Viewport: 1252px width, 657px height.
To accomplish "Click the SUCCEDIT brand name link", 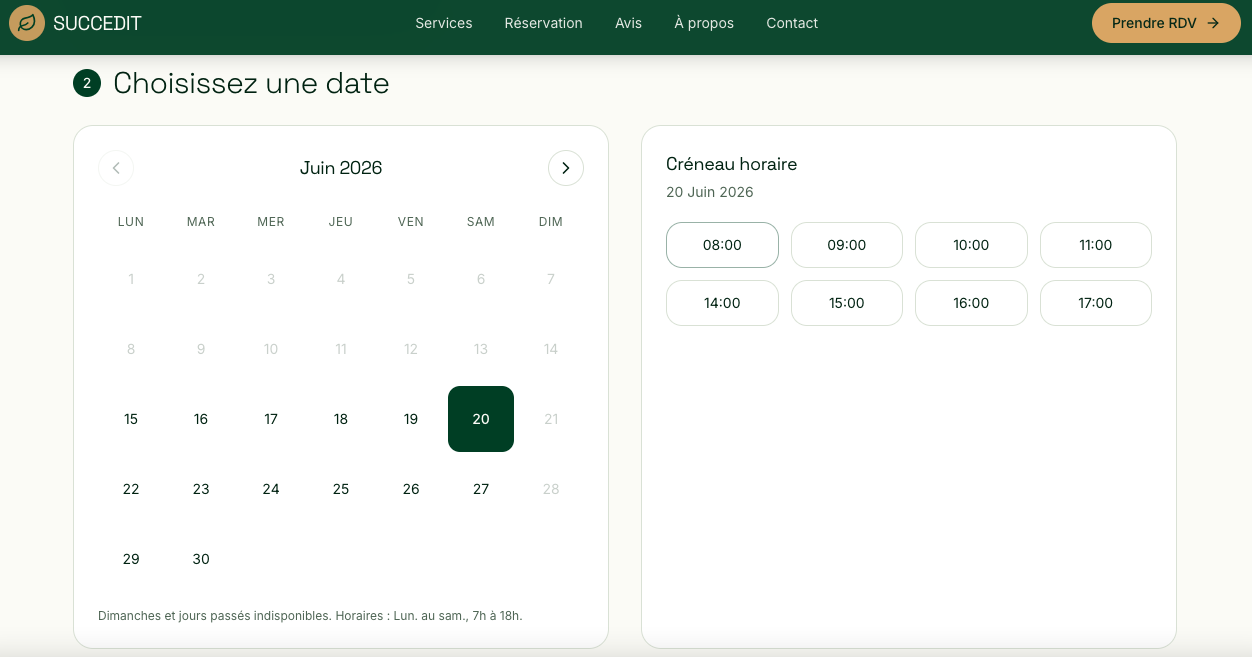I will click(x=98, y=23).
